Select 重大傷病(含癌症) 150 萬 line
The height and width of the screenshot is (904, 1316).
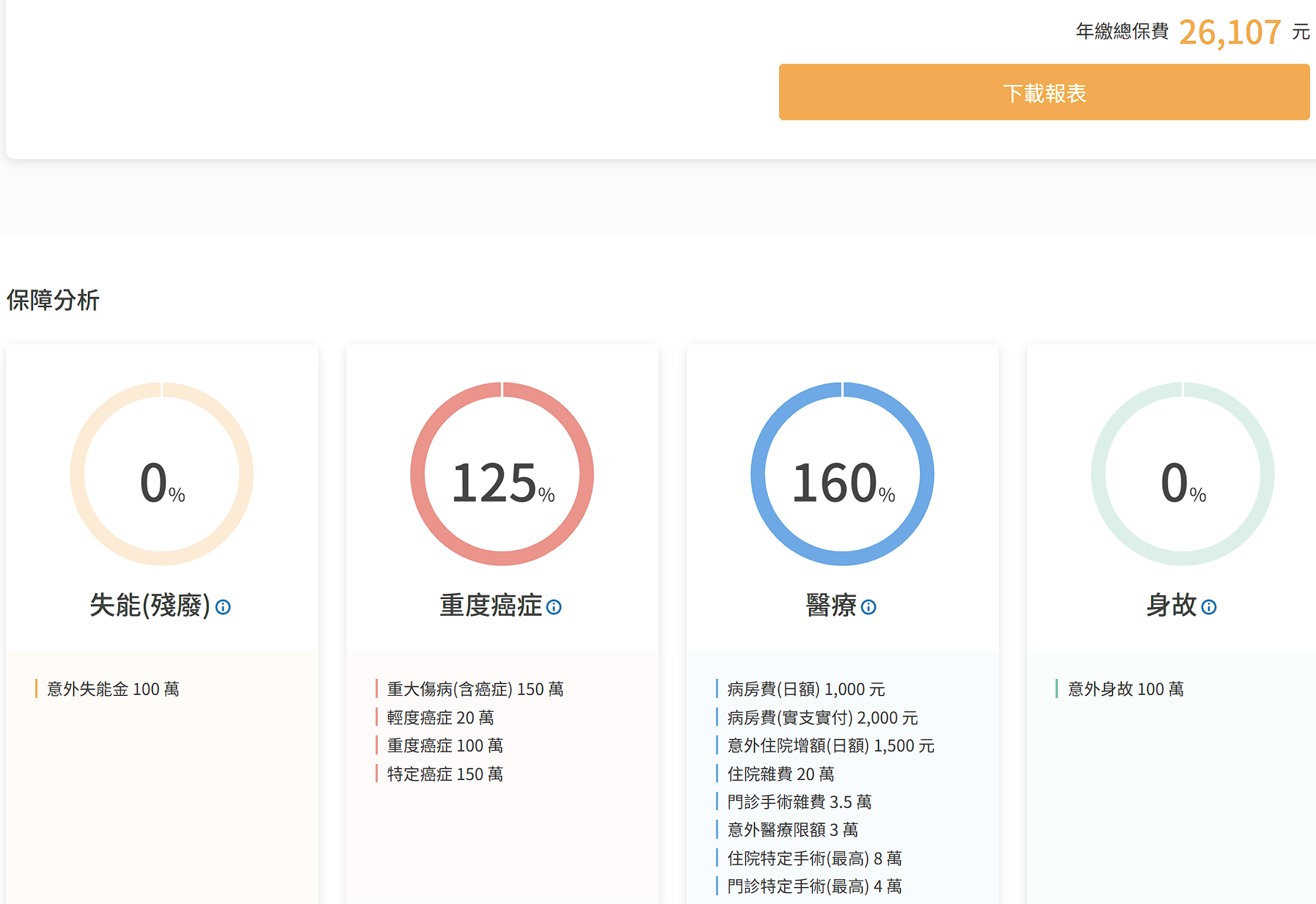click(x=475, y=689)
